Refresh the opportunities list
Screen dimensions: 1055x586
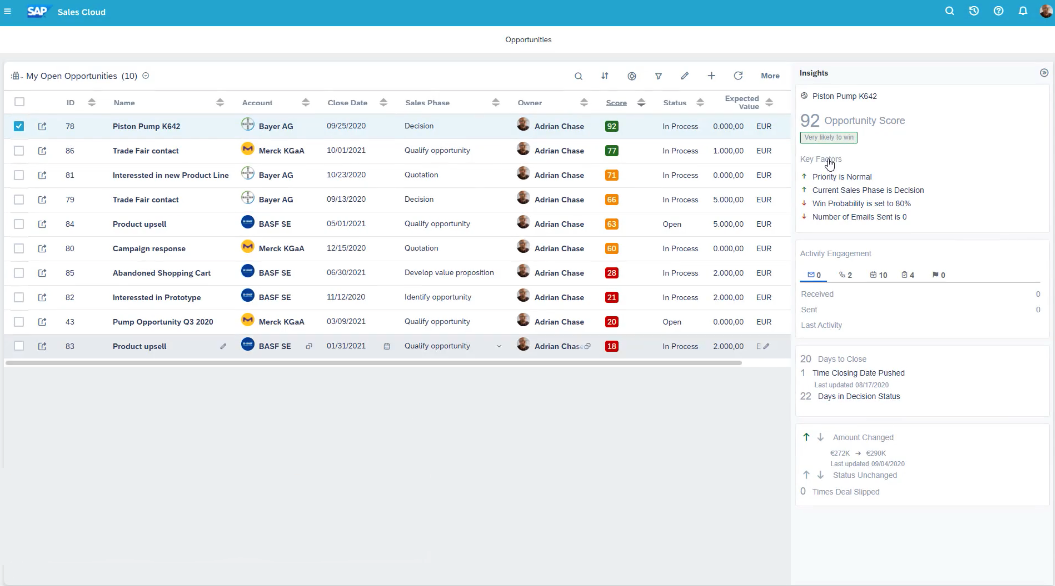click(x=738, y=76)
